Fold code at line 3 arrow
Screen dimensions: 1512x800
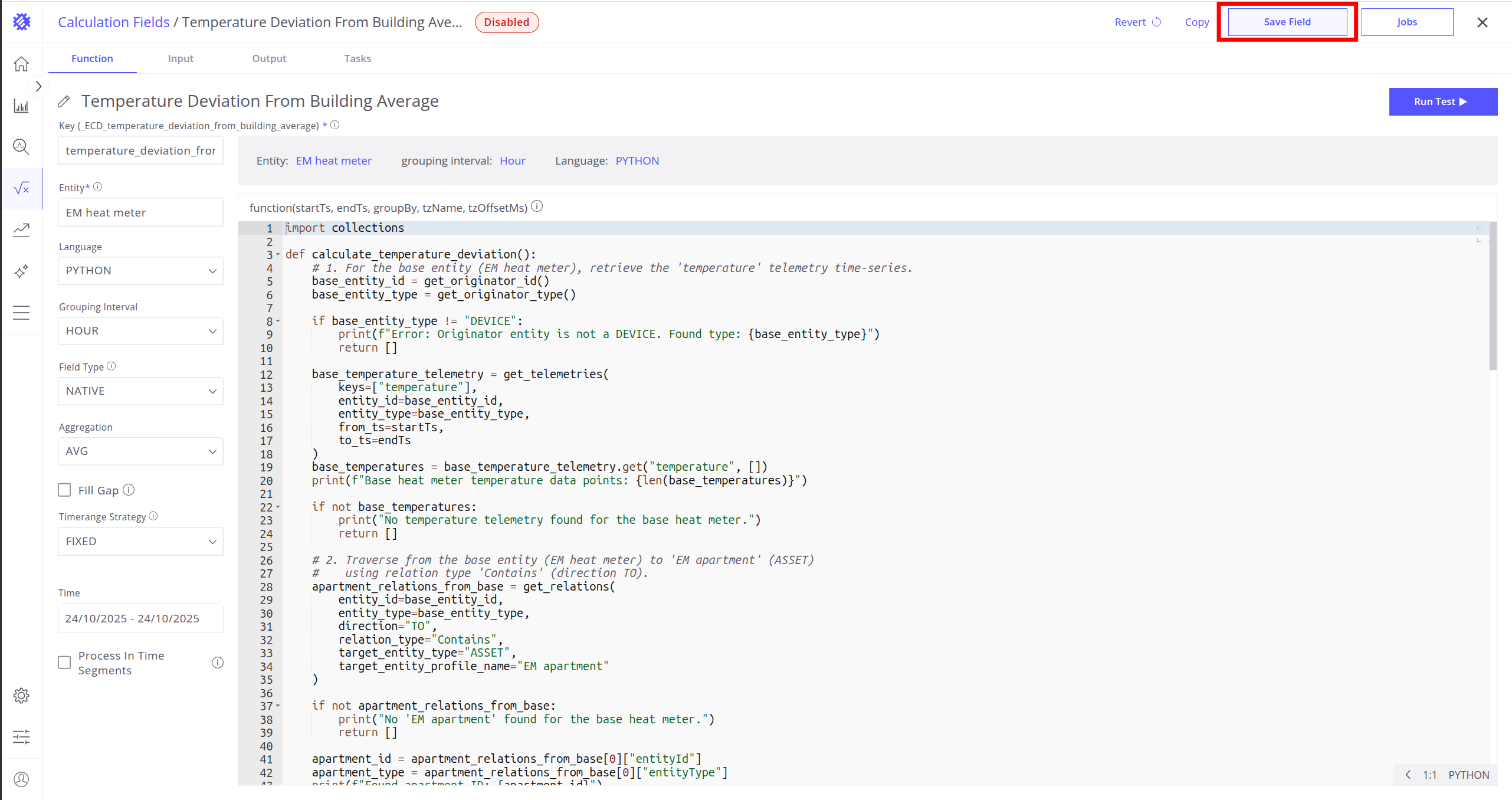click(x=278, y=255)
